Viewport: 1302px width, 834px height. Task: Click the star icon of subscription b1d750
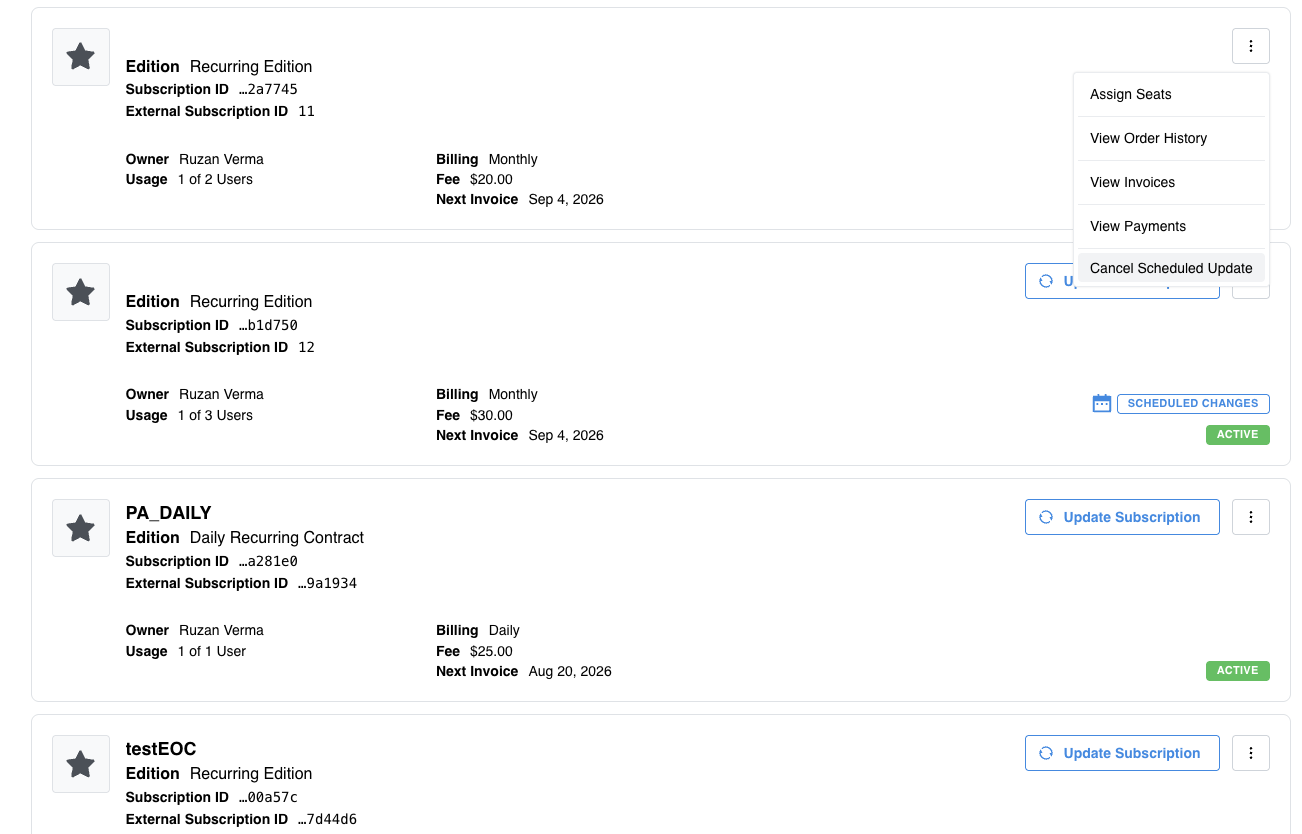point(81,292)
